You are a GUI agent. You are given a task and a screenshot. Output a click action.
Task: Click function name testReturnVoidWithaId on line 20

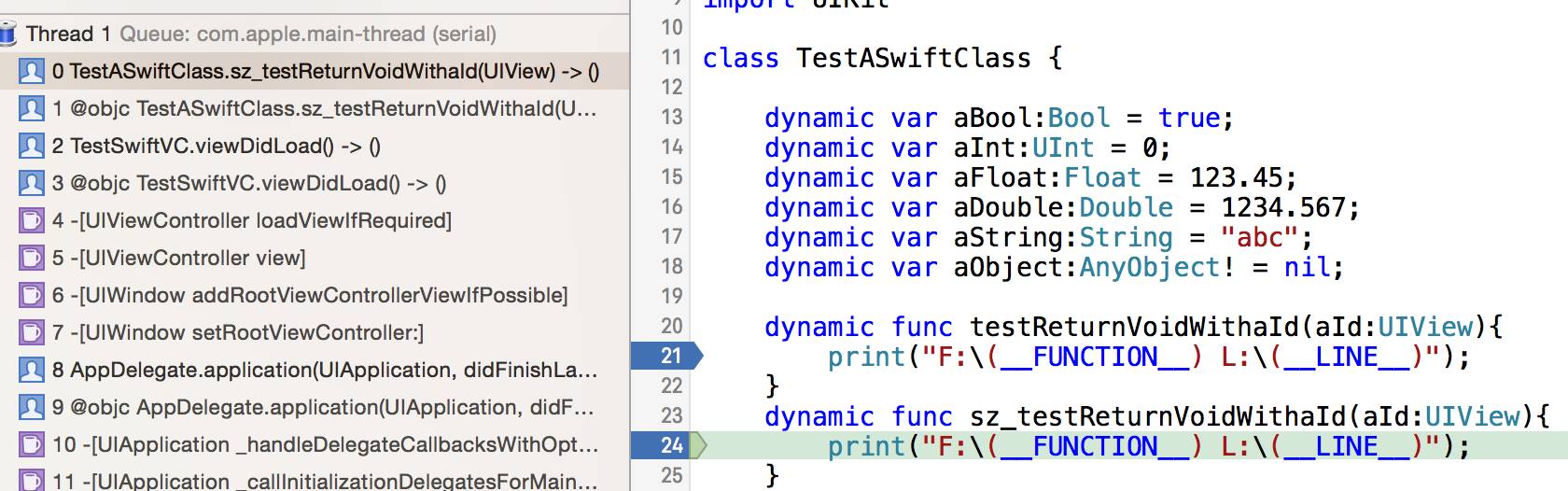pos(1134,327)
